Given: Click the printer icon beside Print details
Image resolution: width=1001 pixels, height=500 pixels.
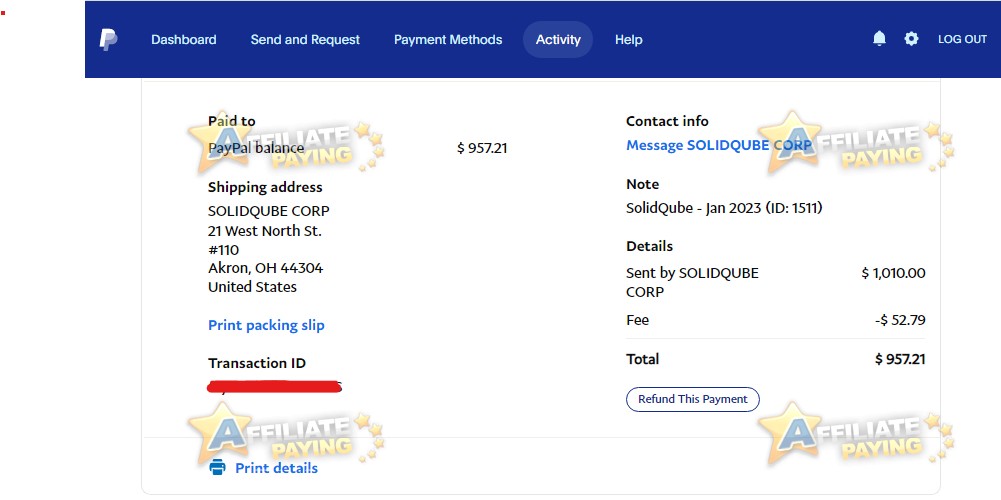Looking at the screenshot, I should (217, 467).
